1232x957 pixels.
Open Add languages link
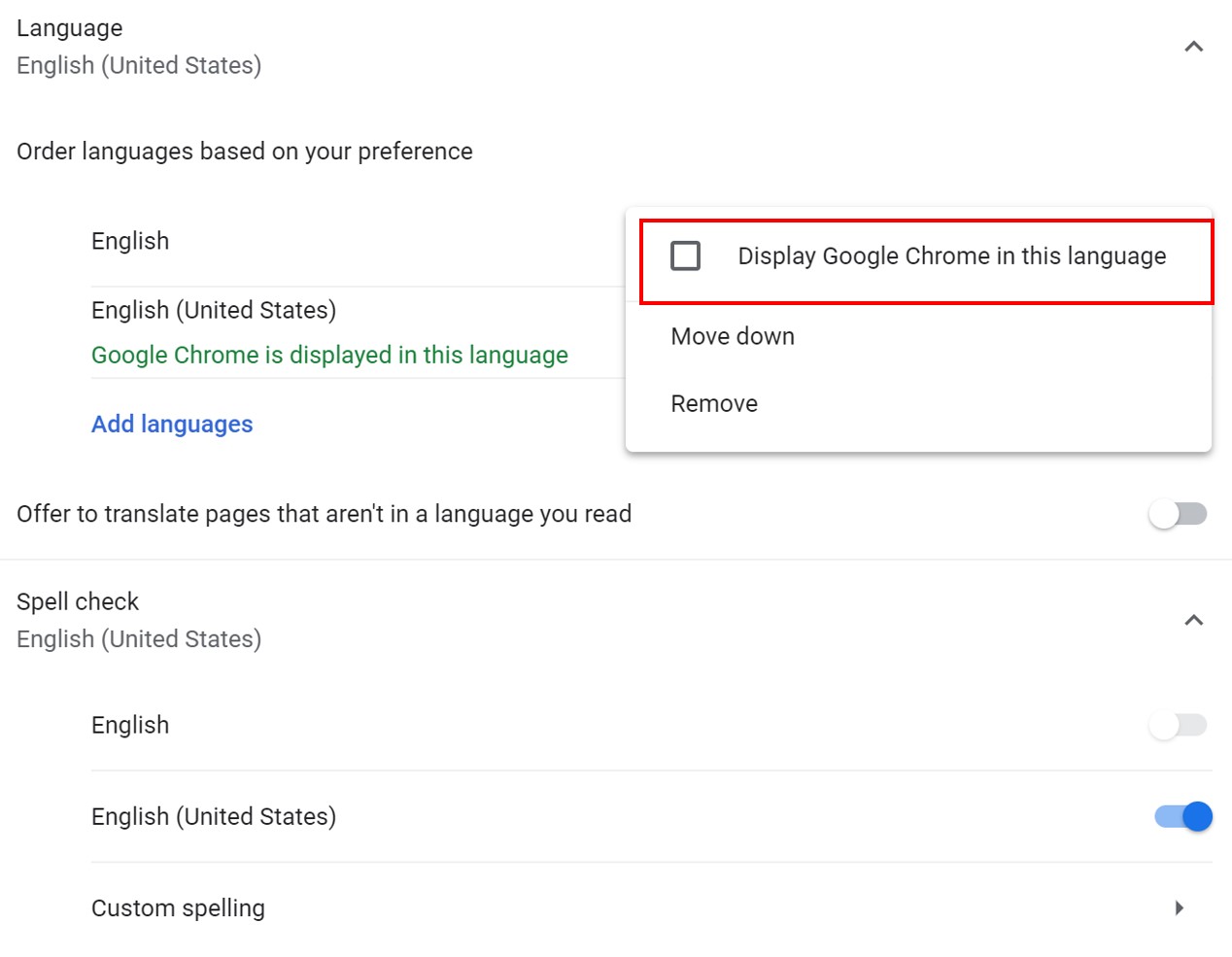pyautogui.click(x=172, y=425)
